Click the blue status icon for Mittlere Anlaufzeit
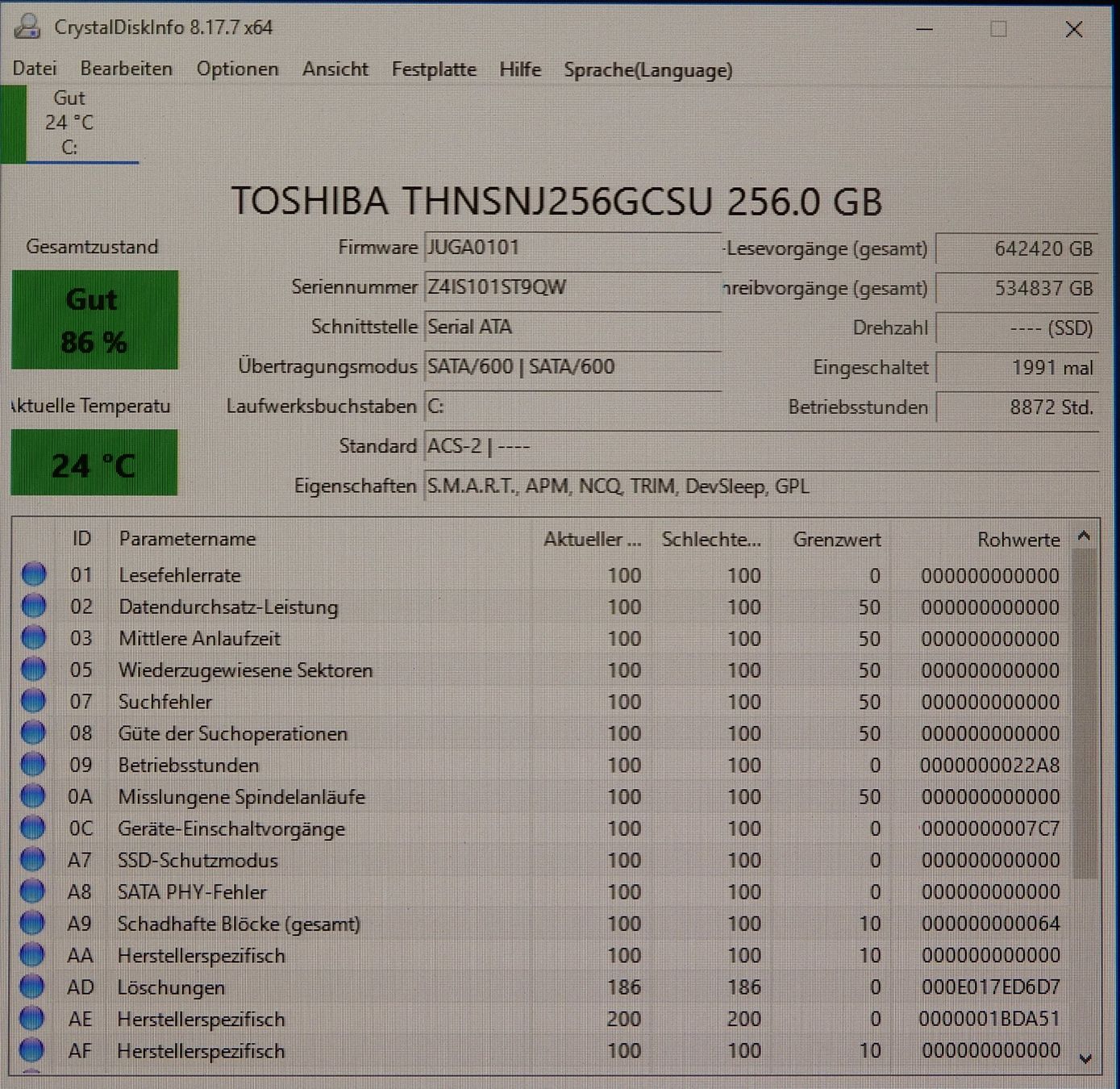 34,637
